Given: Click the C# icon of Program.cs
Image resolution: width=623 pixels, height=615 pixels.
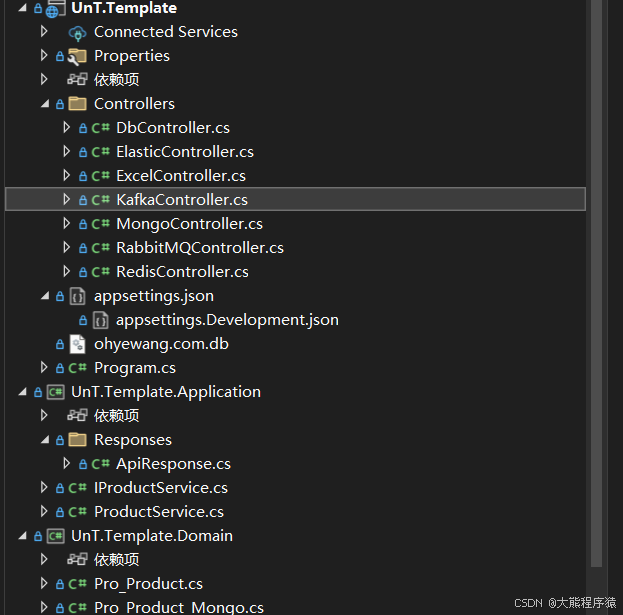Looking at the screenshot, I should click(x=77, y=368).
